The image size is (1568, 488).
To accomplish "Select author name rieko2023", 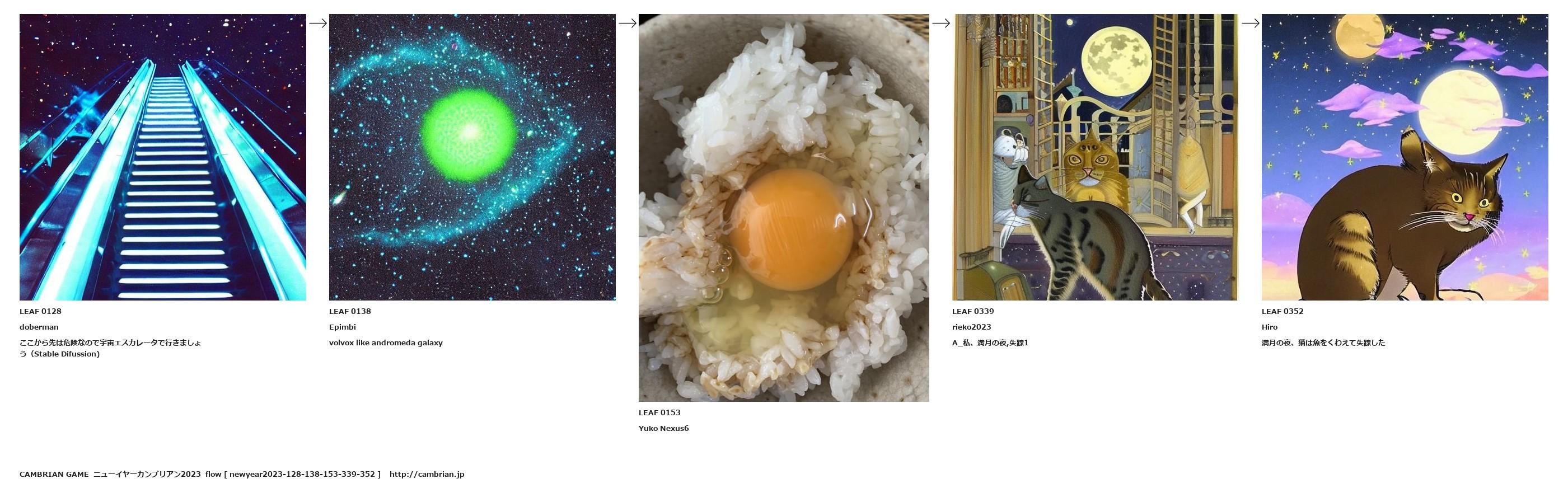I will point(971,327).
